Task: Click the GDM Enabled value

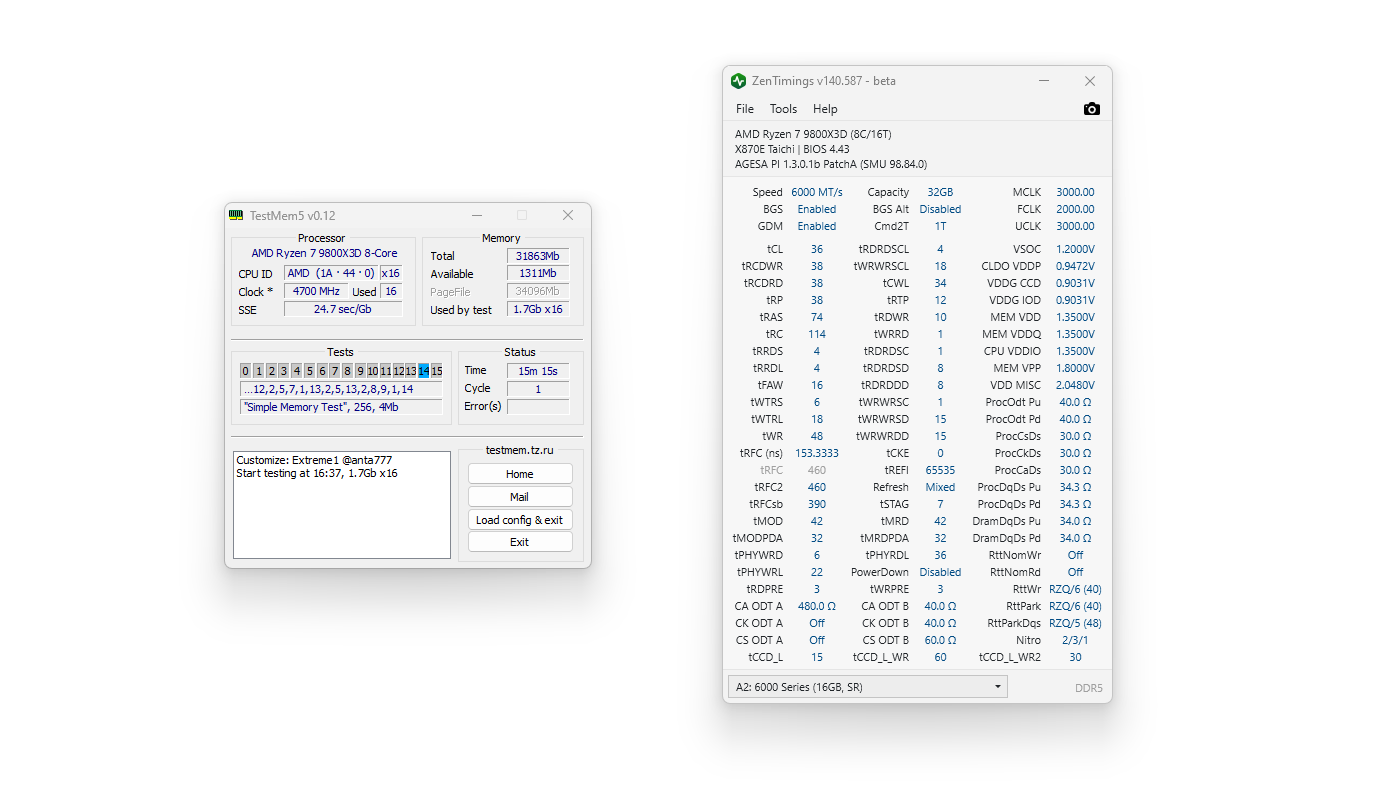Action: point(817,226)
